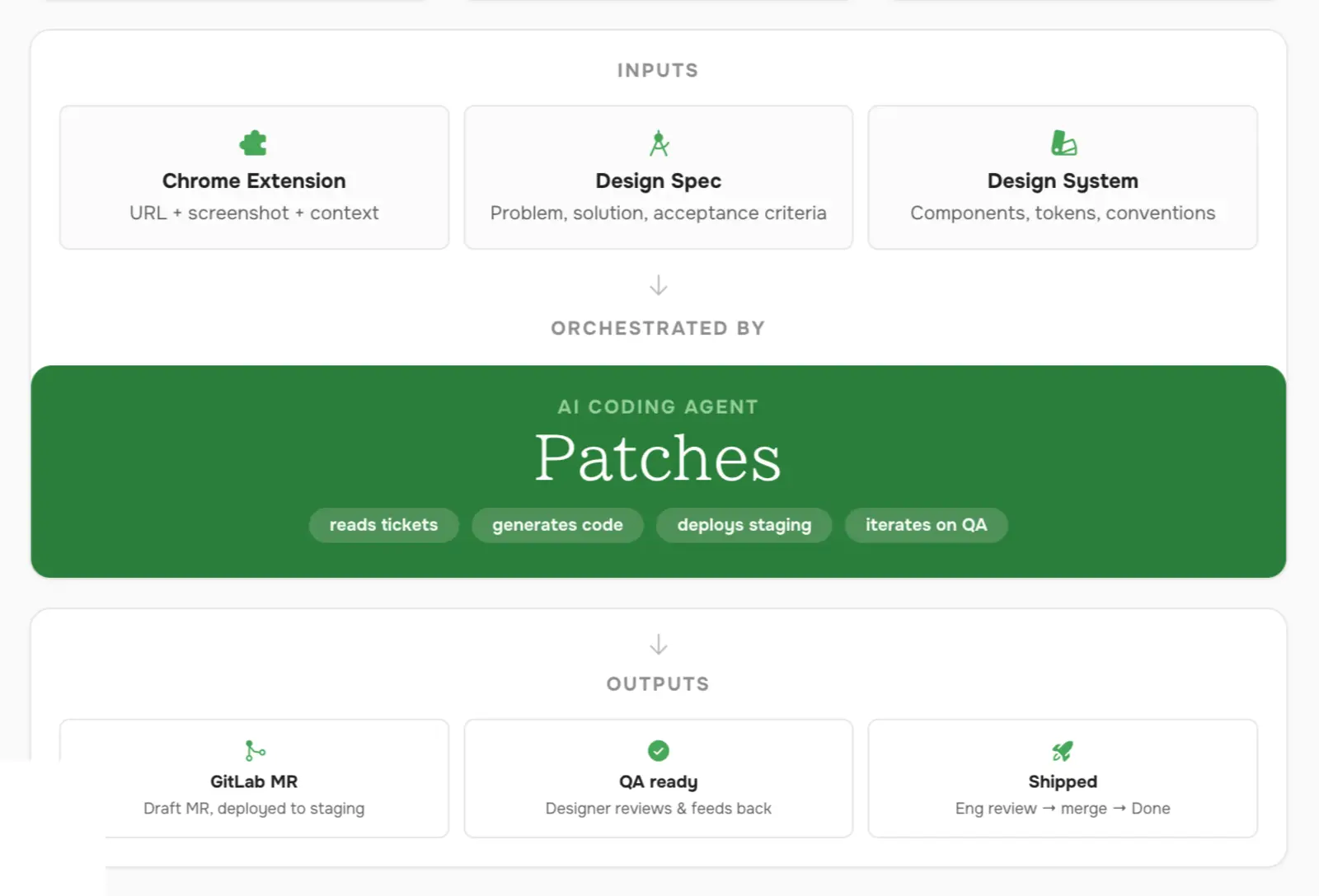Click the 'OUTPUTS' section heading
This screenshot has width=1319, height=896.
[658, 684]
